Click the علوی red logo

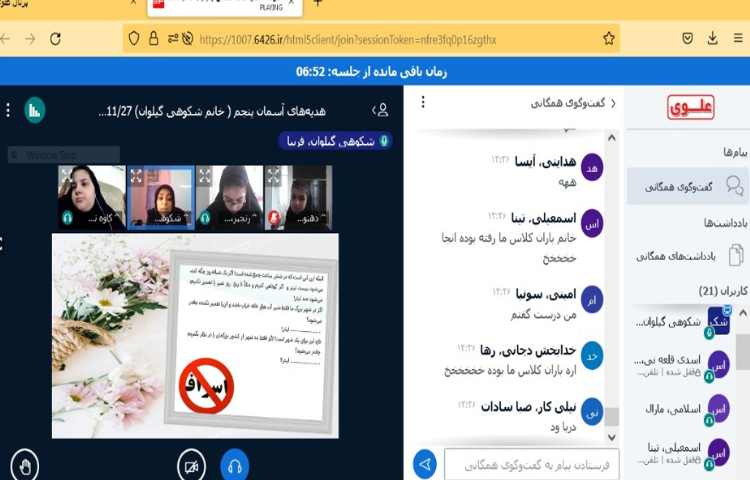690,107
